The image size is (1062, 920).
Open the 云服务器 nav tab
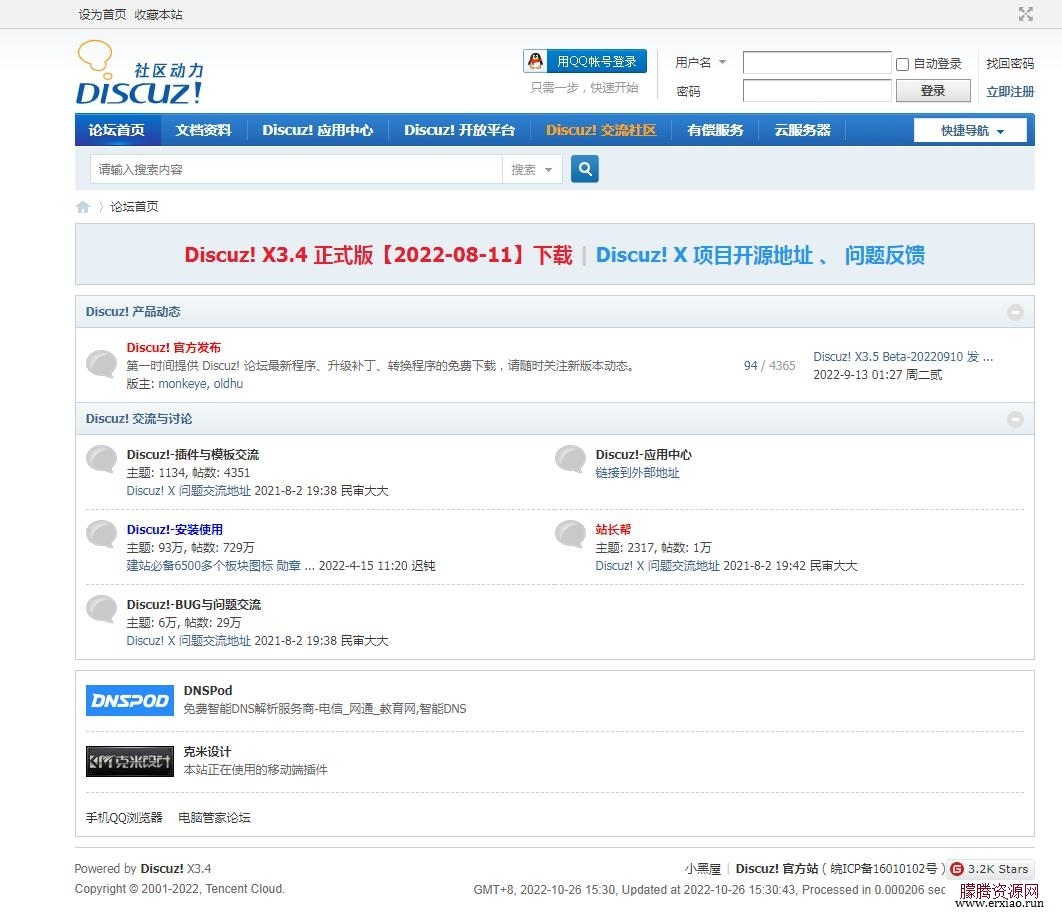point(803,130)
